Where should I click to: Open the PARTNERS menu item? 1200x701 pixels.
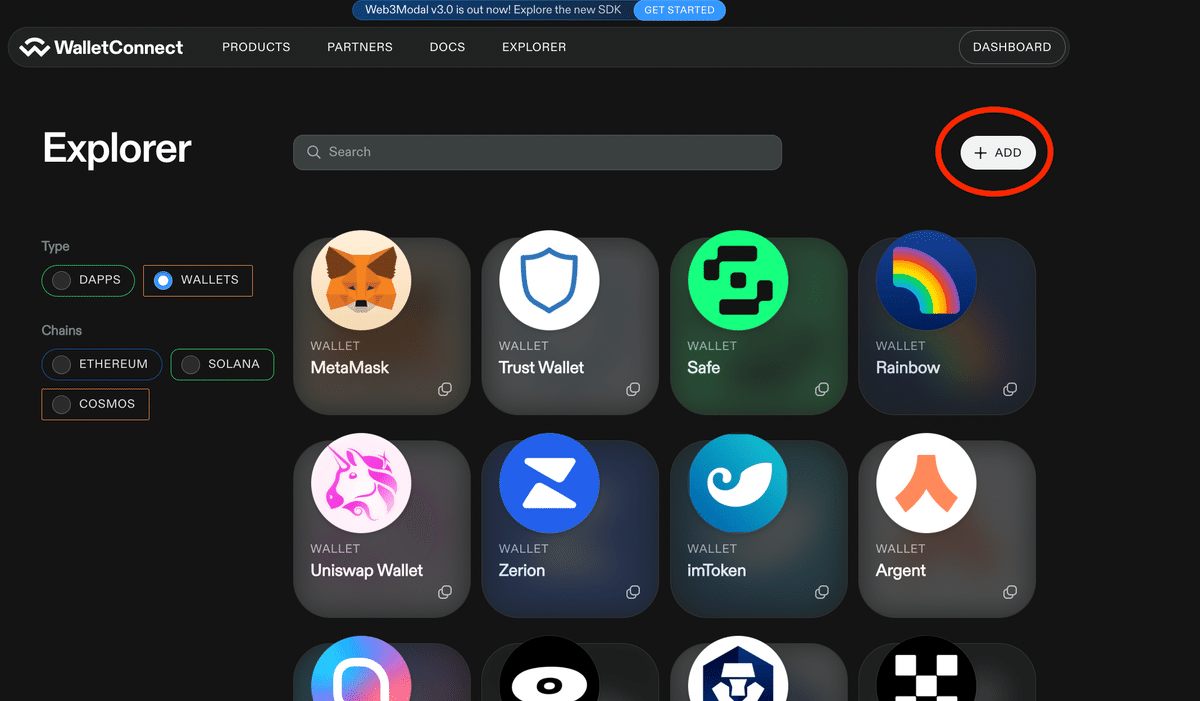pos(360,47)
